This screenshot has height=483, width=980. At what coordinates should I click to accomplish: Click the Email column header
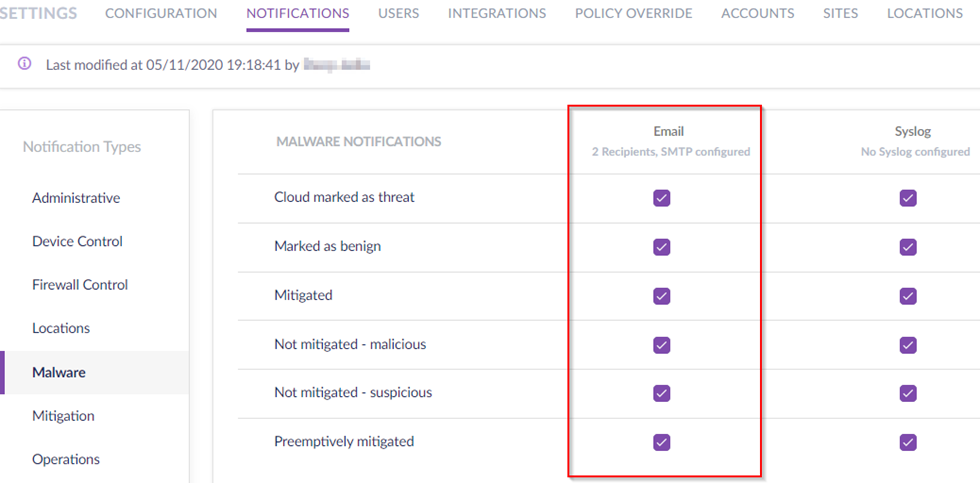[x=668, y=131]
